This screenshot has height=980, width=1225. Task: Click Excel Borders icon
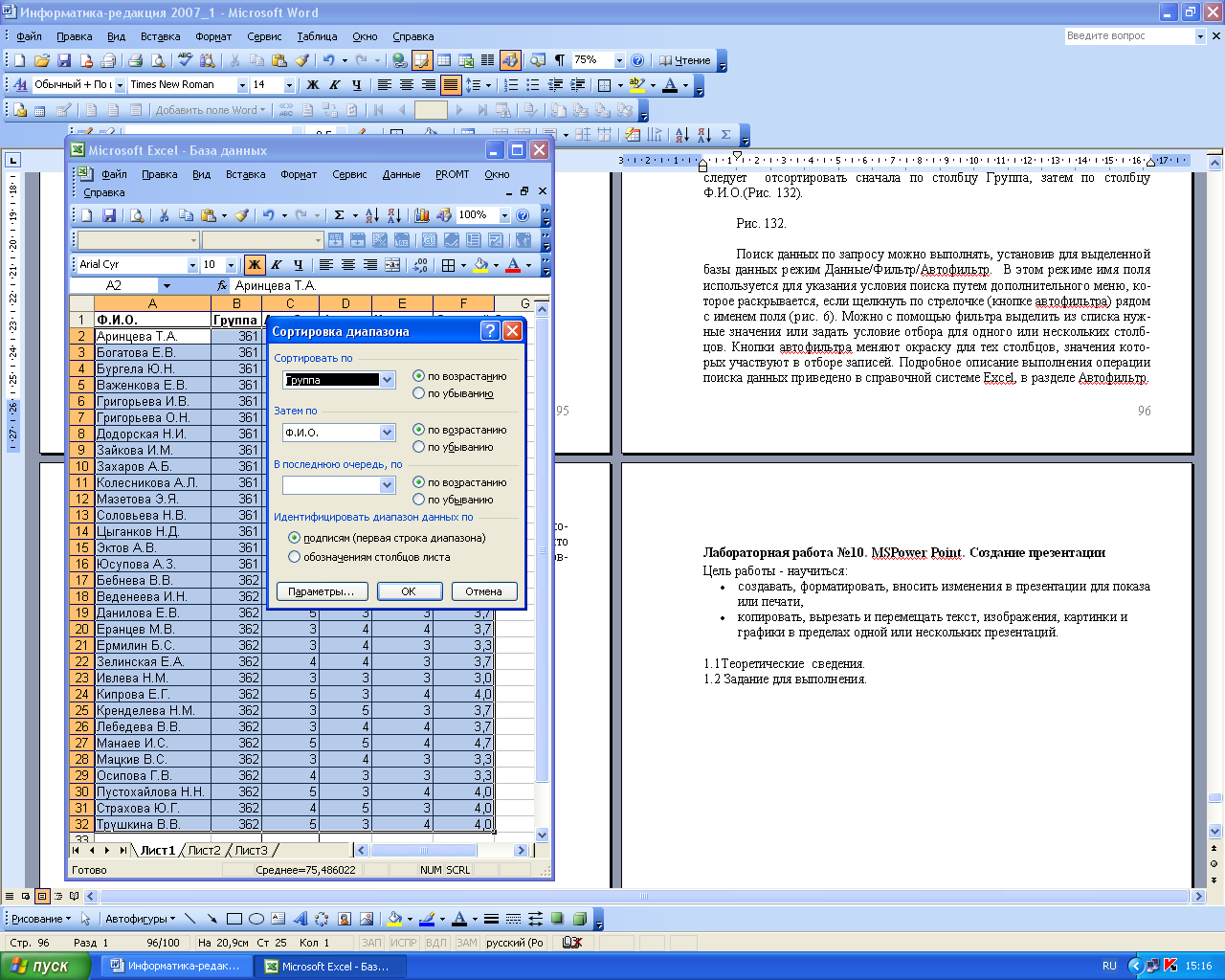[448, 265]
